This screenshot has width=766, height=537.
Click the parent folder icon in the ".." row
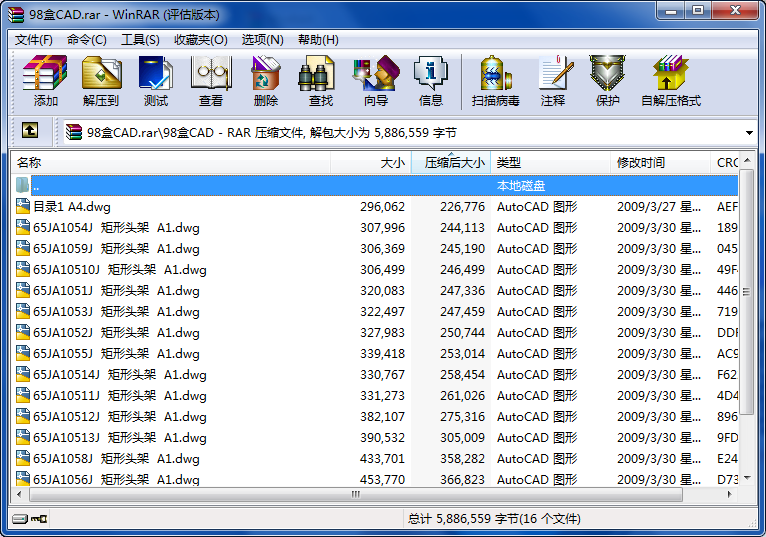click(x=22, y=185)
